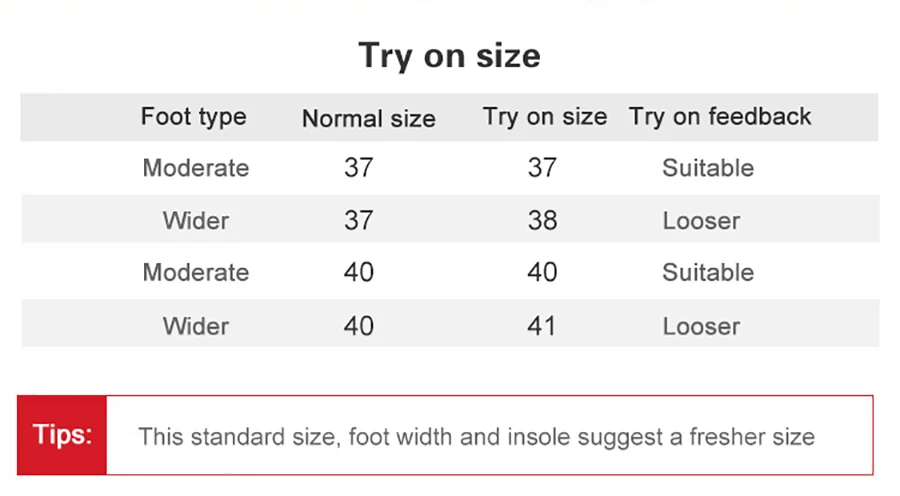Select try on size value 38
Screen dimensions: 900x496
point(541,220)
